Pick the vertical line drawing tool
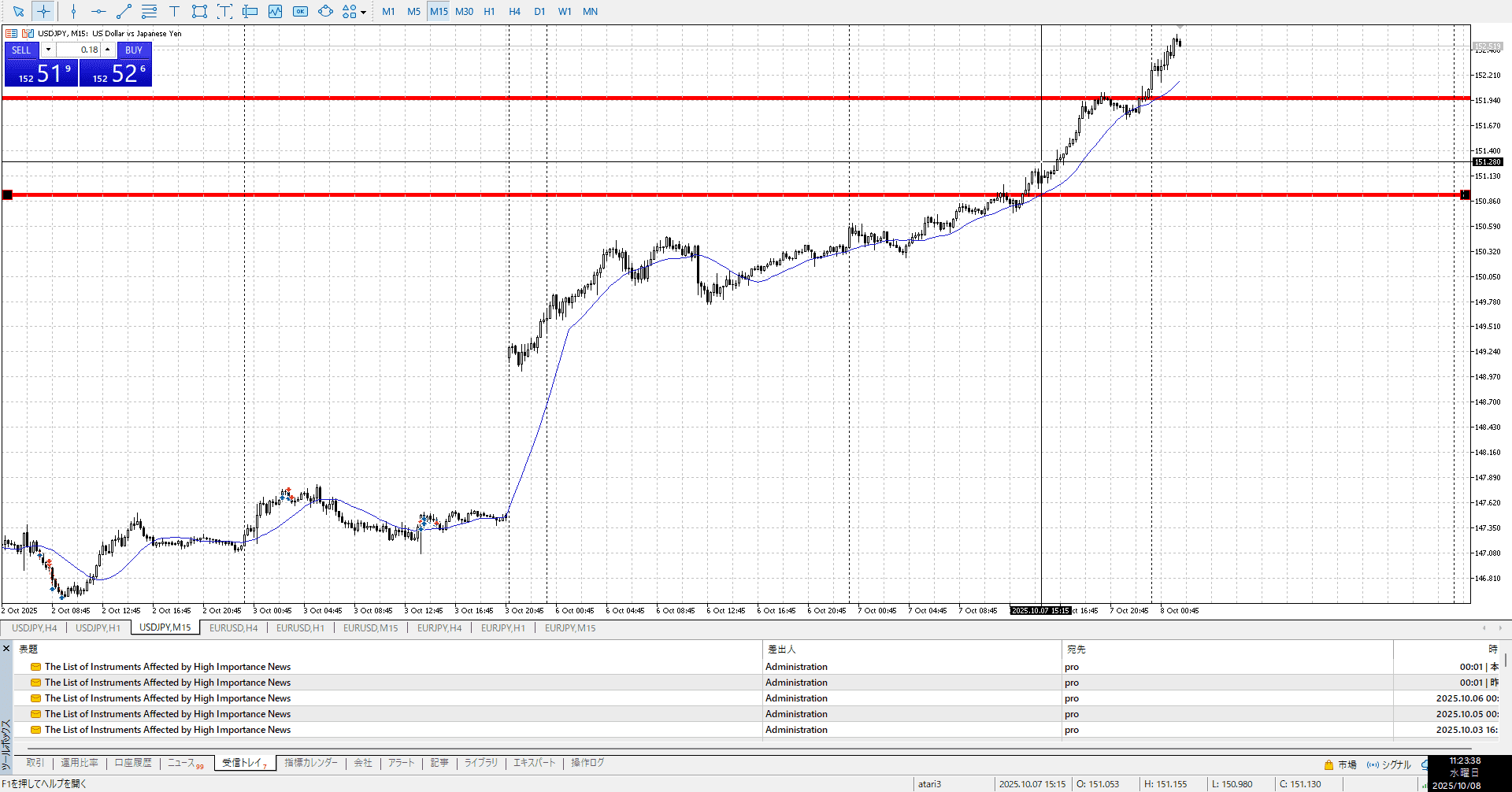This screenshot has width=1512, height=792. (x=73, y=12)
